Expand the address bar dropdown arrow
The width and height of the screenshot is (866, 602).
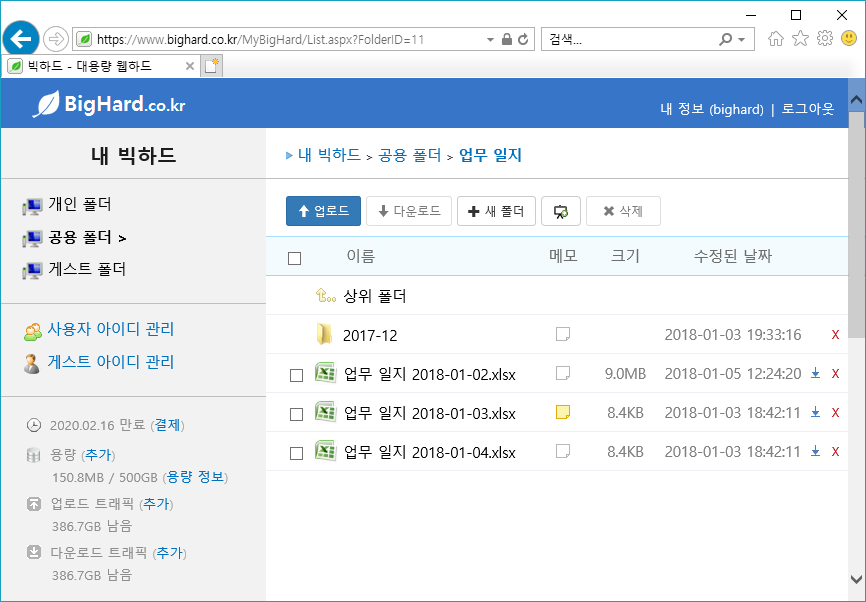490,40
